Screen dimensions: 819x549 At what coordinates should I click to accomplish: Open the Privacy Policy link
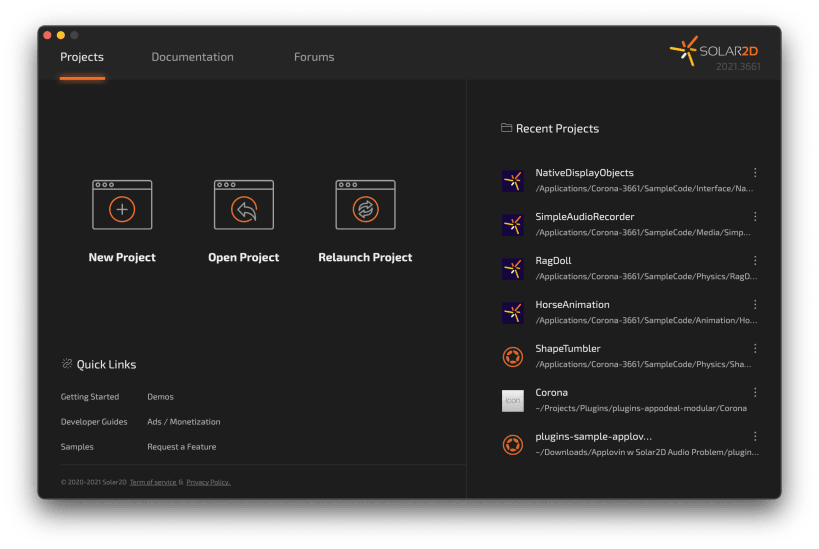[208, 482]
